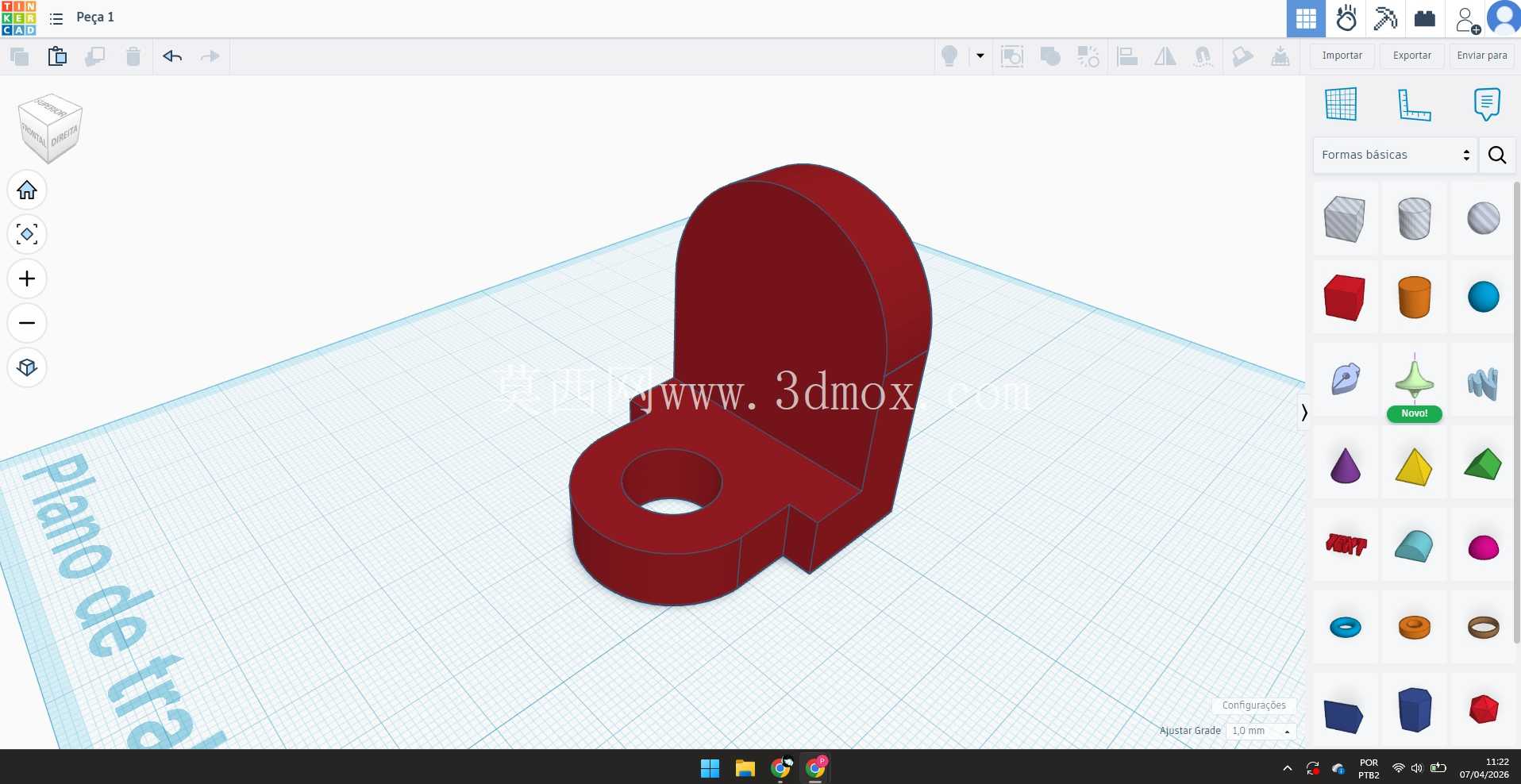Click the invite collaborator icon
The width and height of the screenshot is (1521, 784).
[x=1467, y=19]
